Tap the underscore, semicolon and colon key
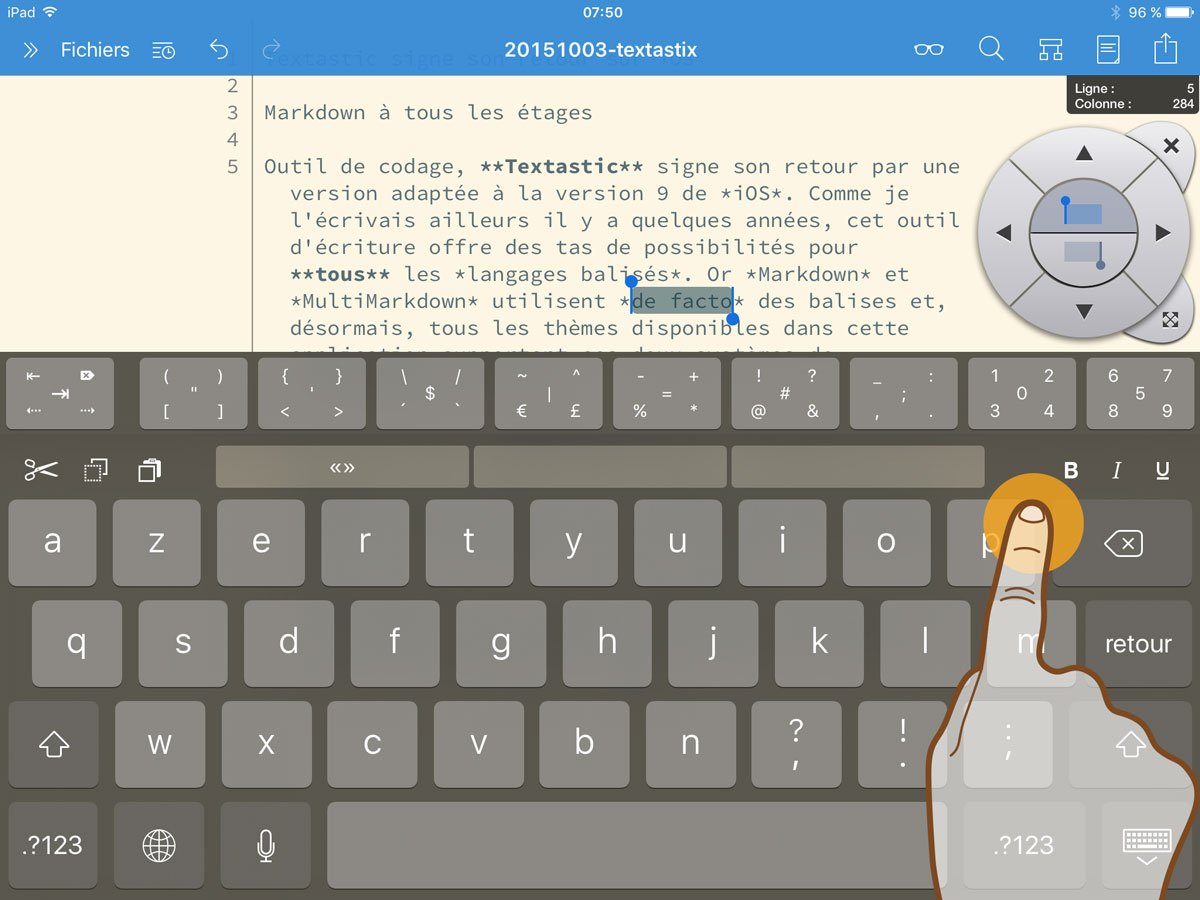 [903, 393]
